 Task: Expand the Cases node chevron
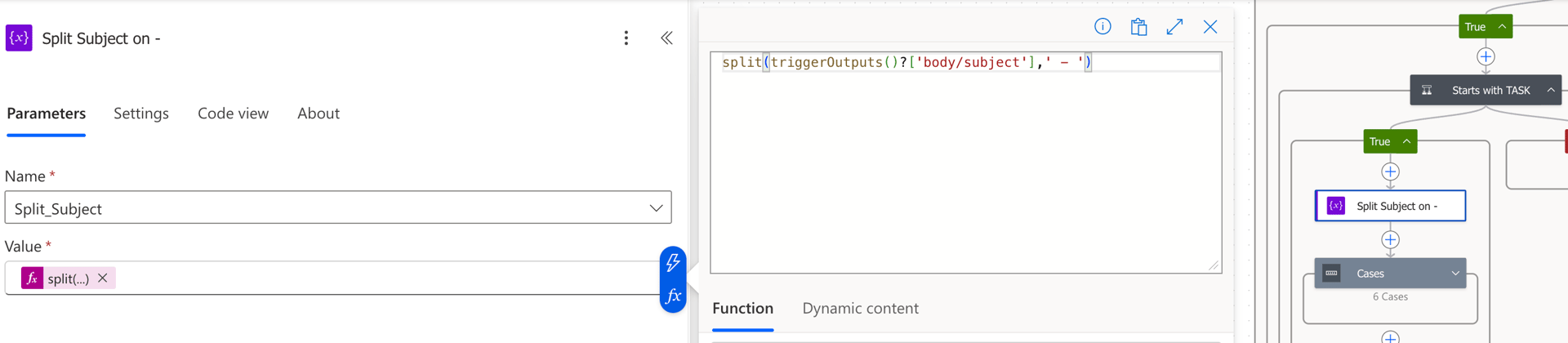click(x=1454, y=274)
